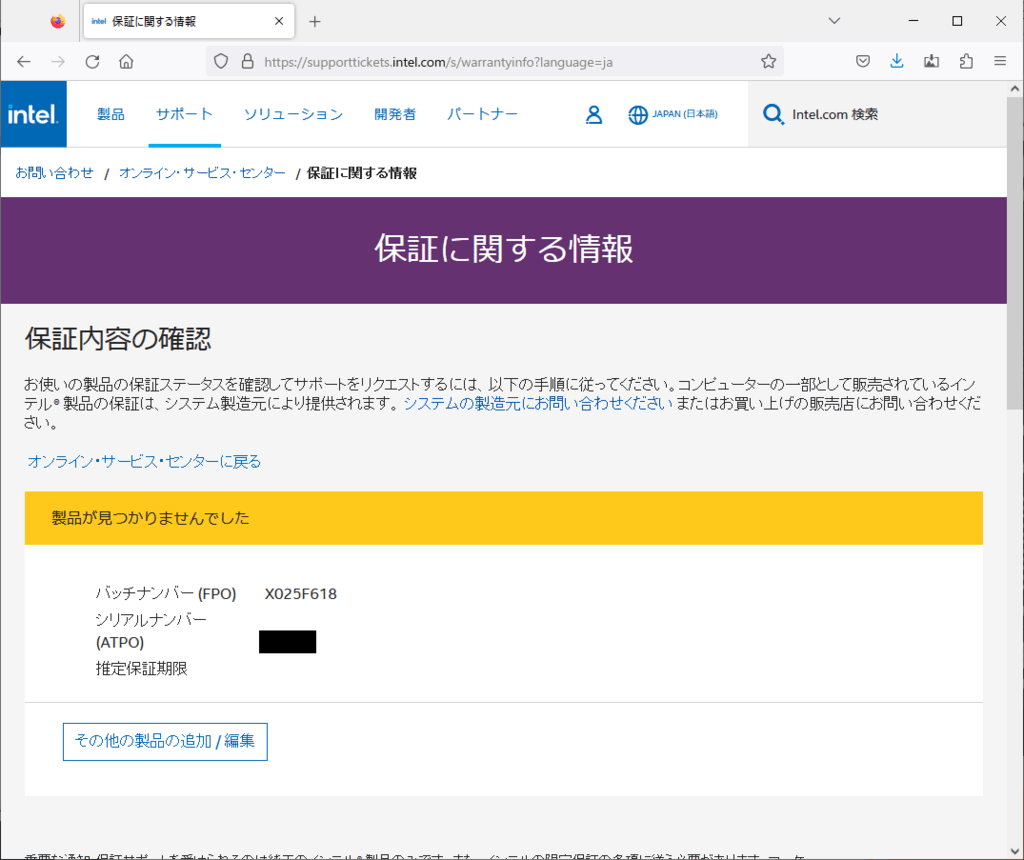Open the 製品 menu
1024x860 pixels.
click(110, 114)
